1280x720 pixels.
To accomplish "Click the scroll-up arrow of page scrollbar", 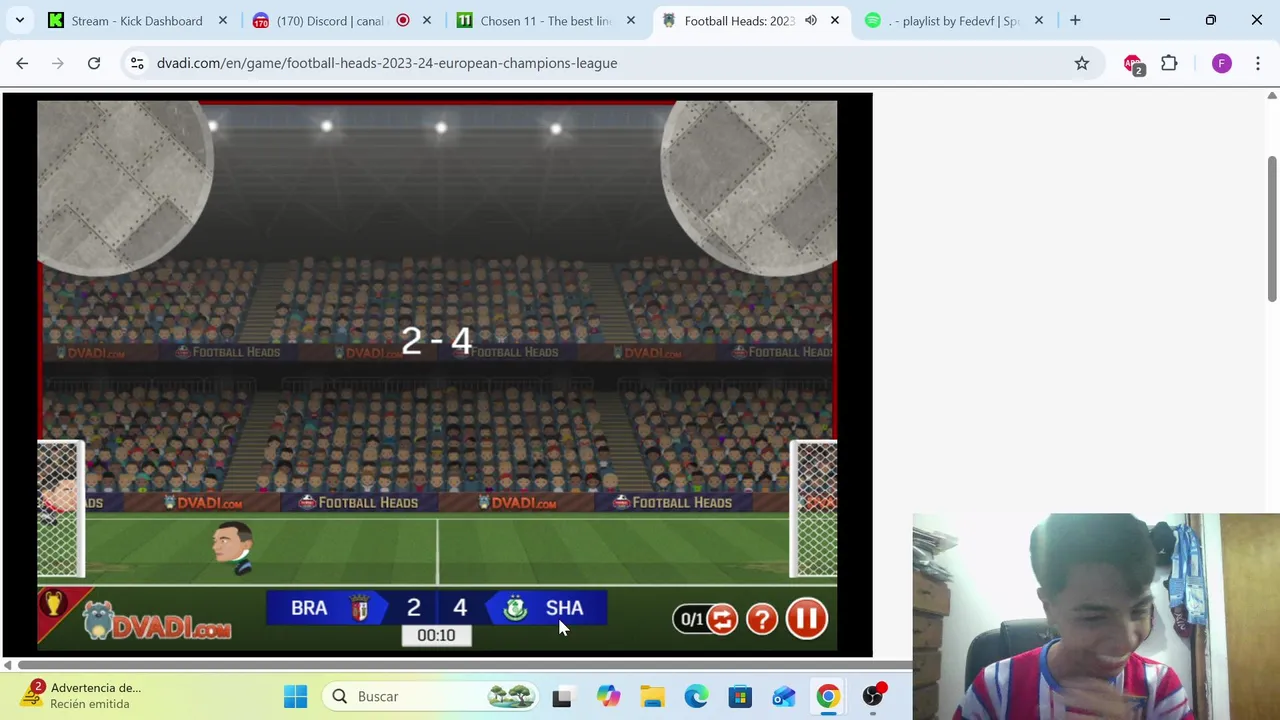I will pos(1272,96).
